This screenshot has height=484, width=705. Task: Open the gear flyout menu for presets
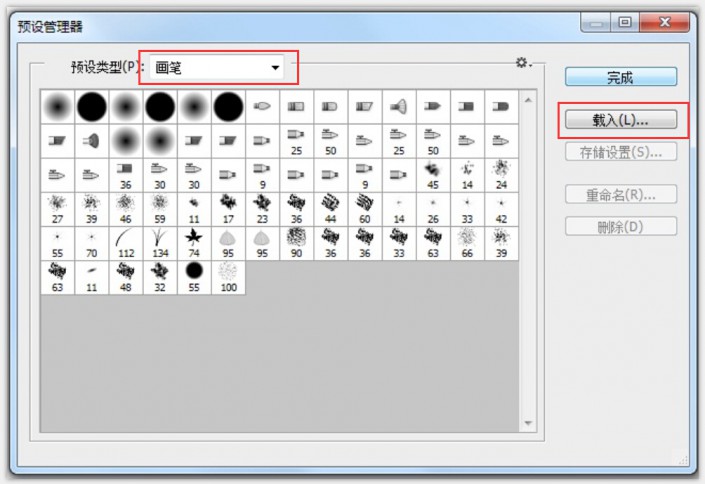pyautogui.click(x=522, y=63)
